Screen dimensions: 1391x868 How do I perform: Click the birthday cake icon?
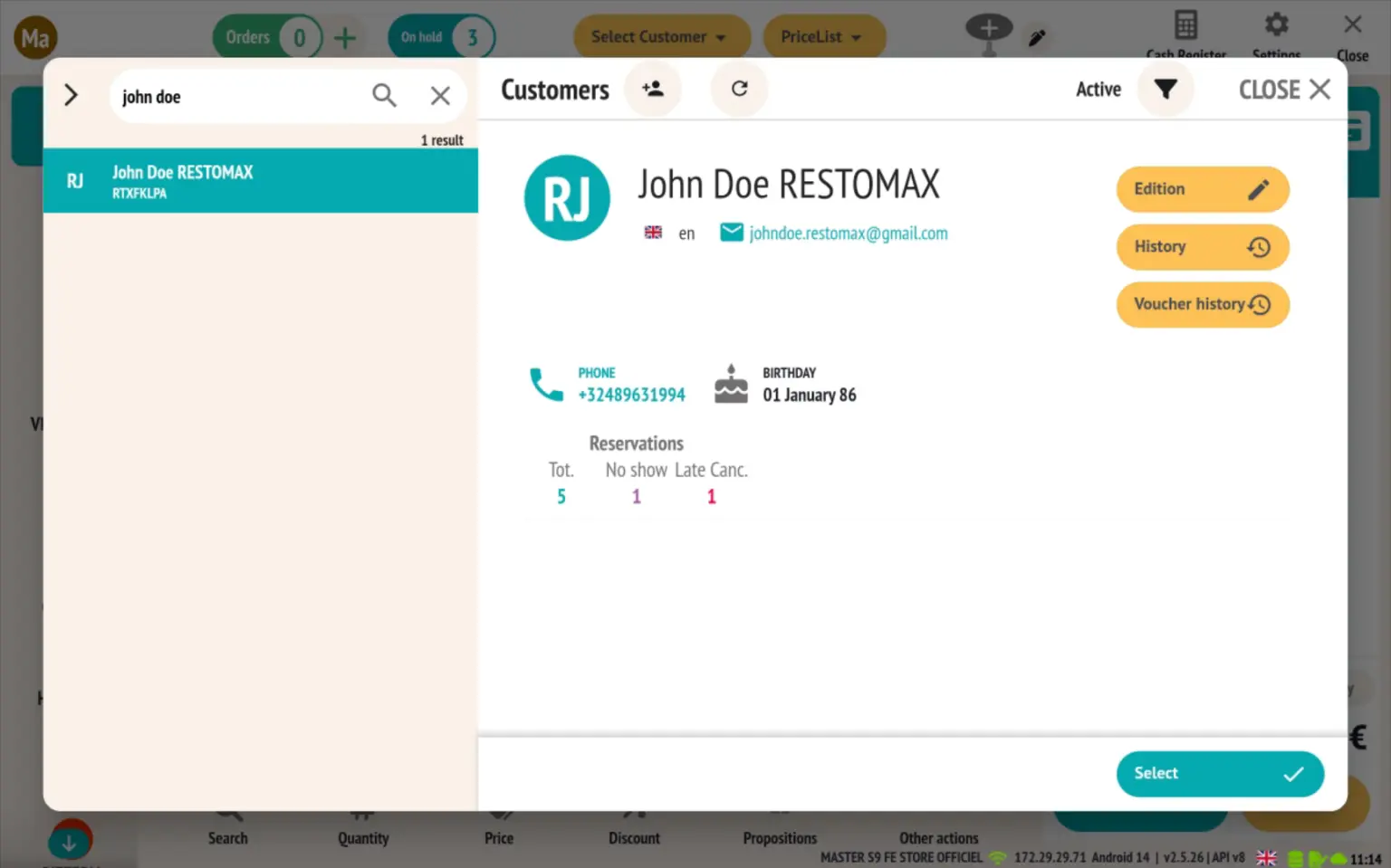pos(731,385)
